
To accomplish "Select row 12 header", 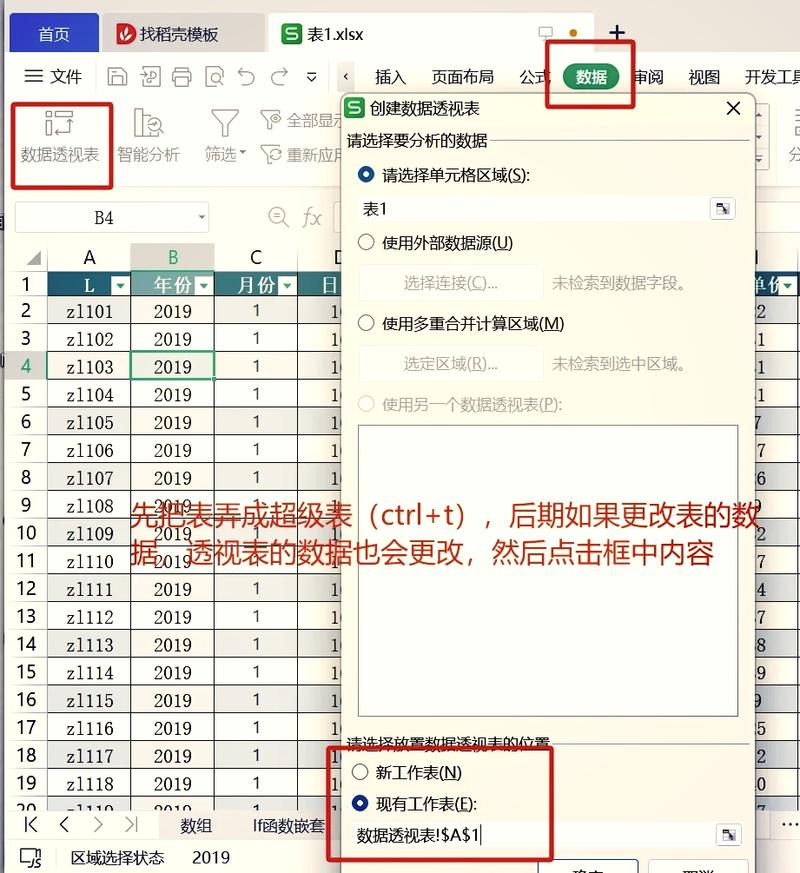I will (x=26, y=588).
